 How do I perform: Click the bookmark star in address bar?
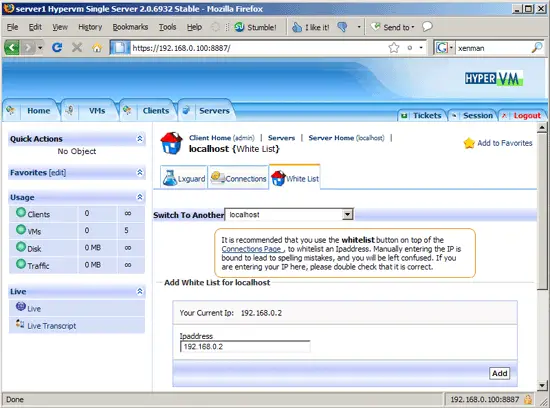(x=394, y=47)
